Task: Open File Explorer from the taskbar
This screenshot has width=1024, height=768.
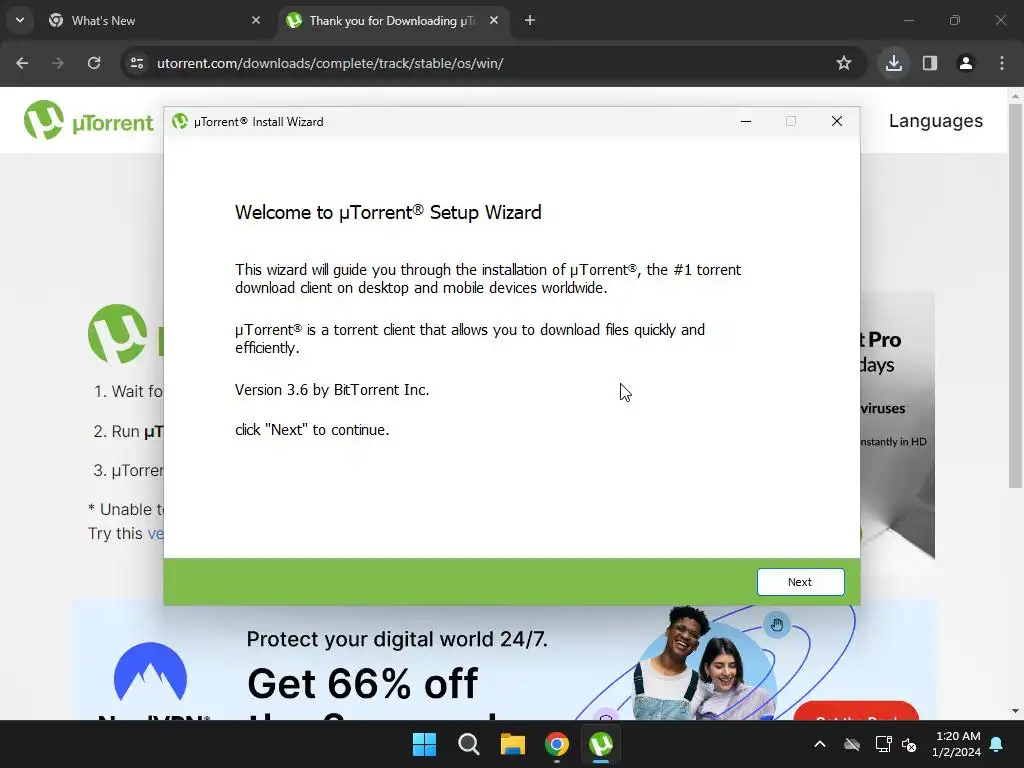Action: tap(513, 744)
